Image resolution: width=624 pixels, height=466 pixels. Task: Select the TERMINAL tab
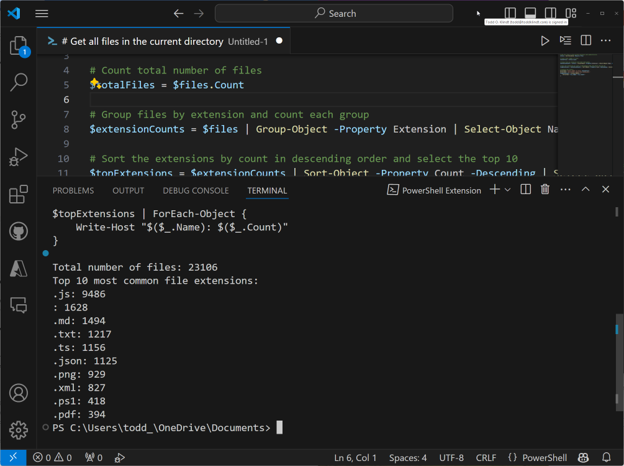(x=267, y=191)
